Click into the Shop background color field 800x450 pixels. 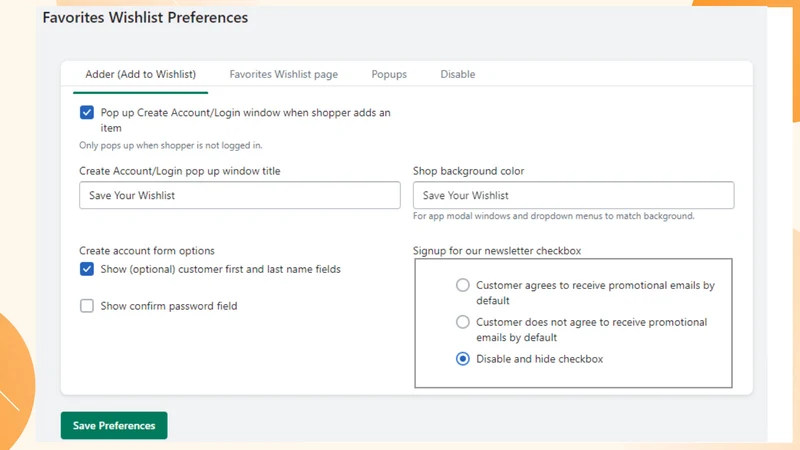573,195
